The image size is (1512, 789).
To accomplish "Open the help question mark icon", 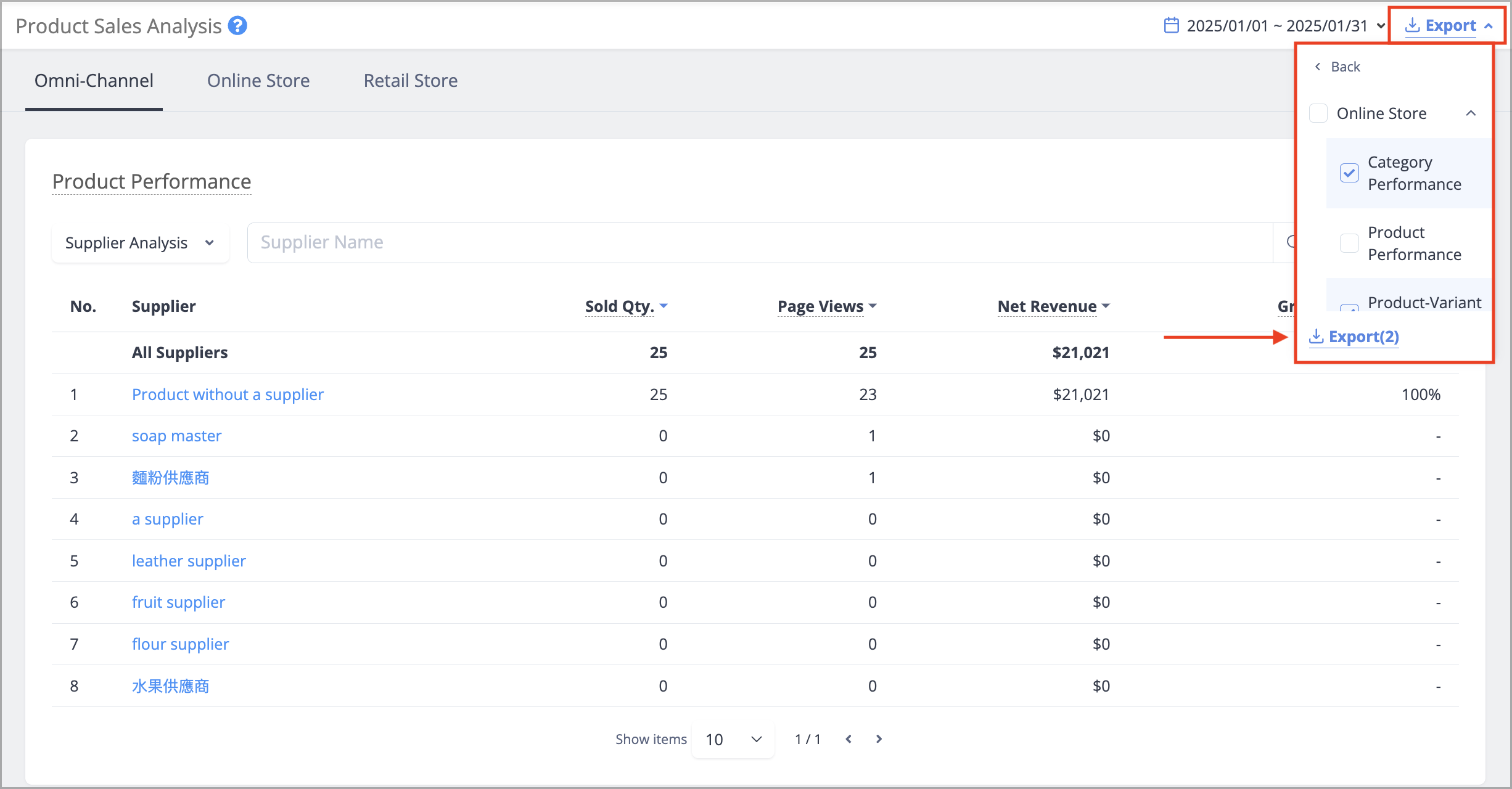I will (x=237, y=26).
